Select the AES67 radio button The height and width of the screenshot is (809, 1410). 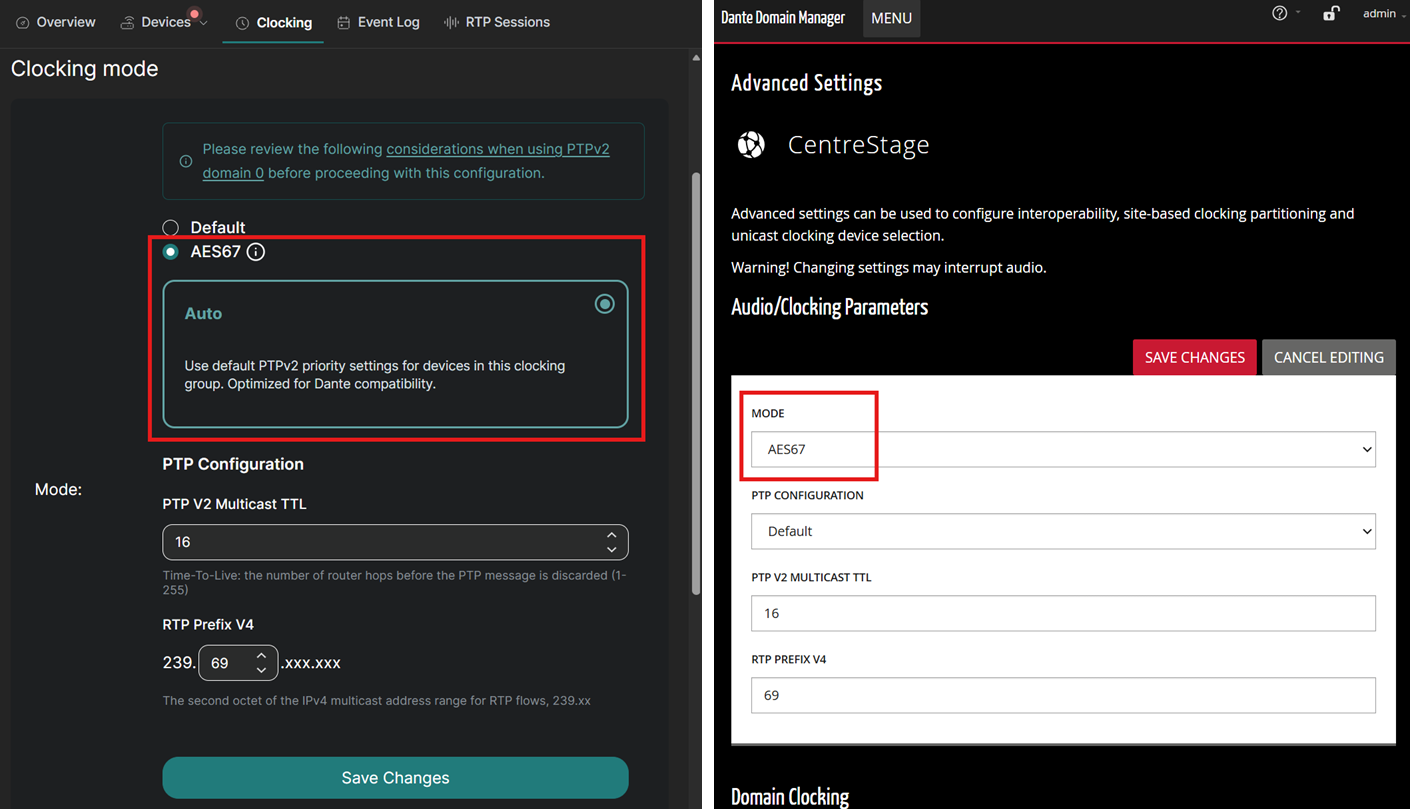tap(171, 252)
